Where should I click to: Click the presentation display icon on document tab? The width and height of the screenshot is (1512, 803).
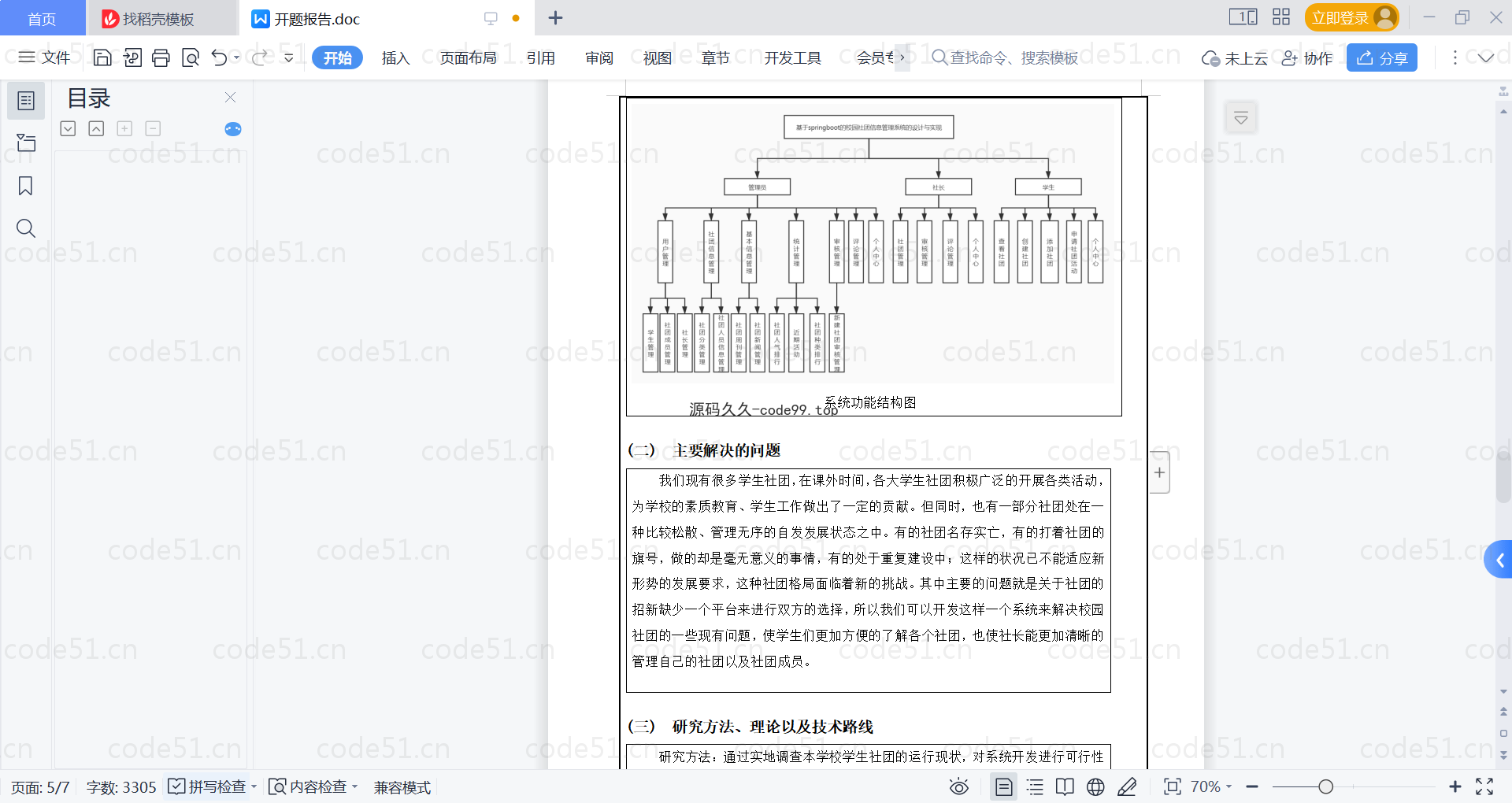pyautogui.click(x=491, y=18)
